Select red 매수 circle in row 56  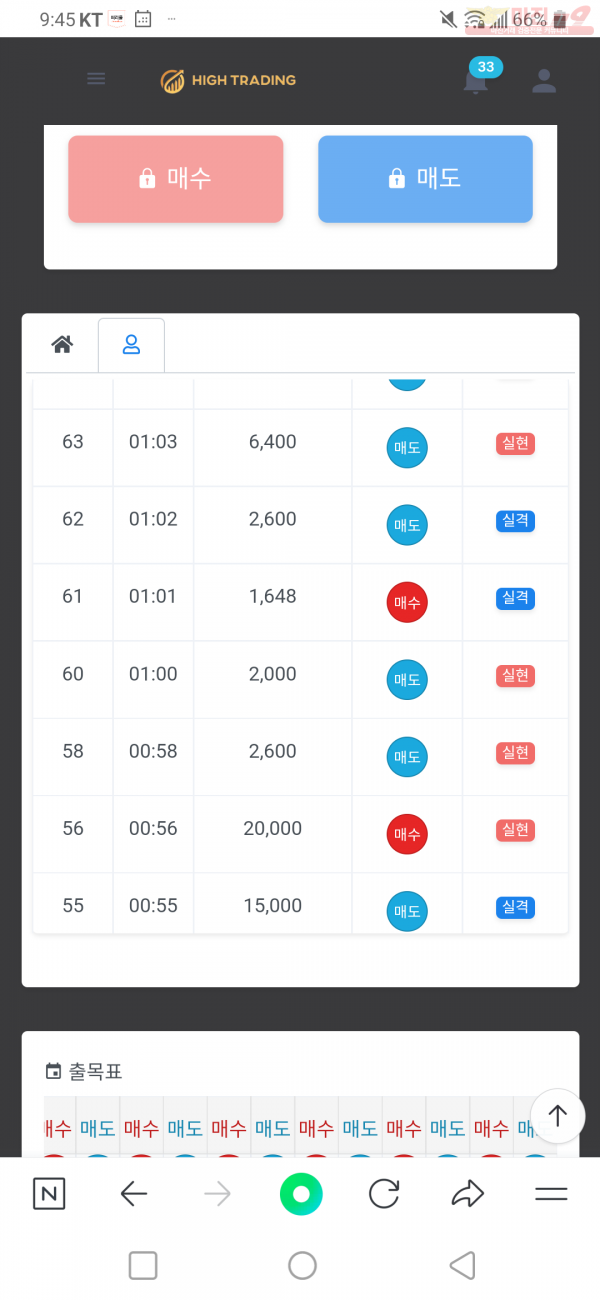click(x=407, y=834)
